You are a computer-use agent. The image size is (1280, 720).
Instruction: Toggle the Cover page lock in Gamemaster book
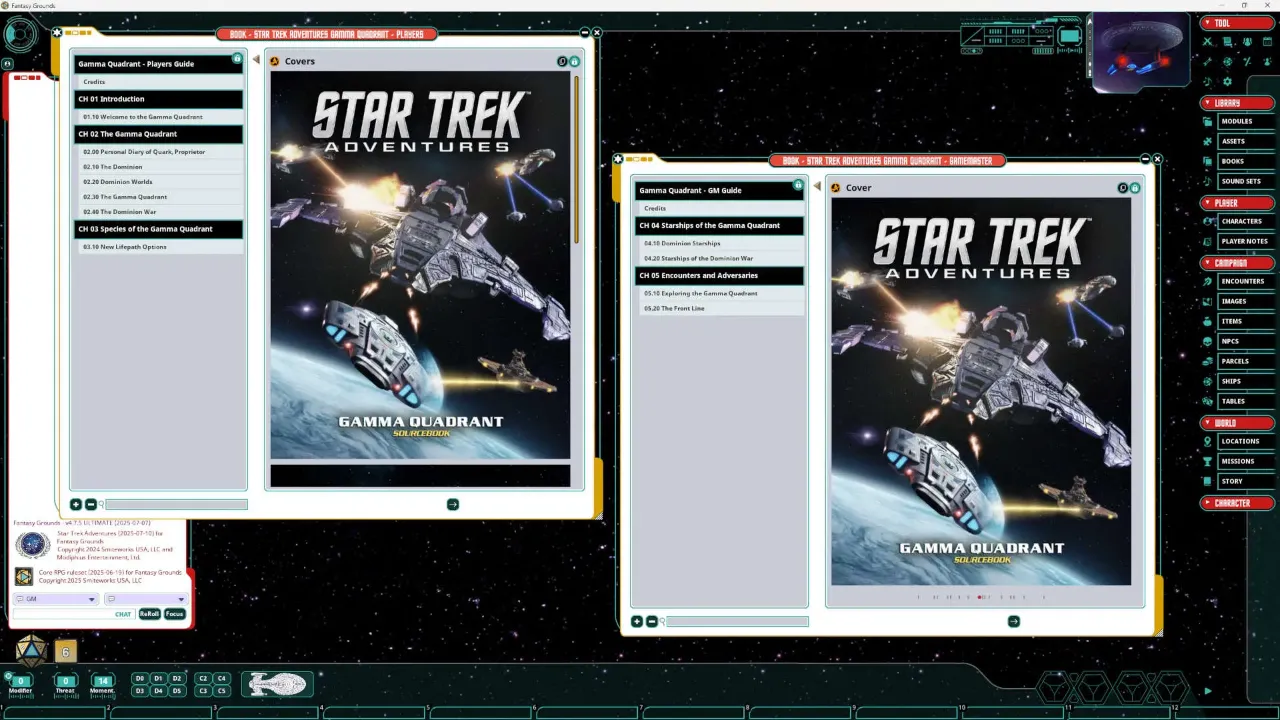point(1135,188)
